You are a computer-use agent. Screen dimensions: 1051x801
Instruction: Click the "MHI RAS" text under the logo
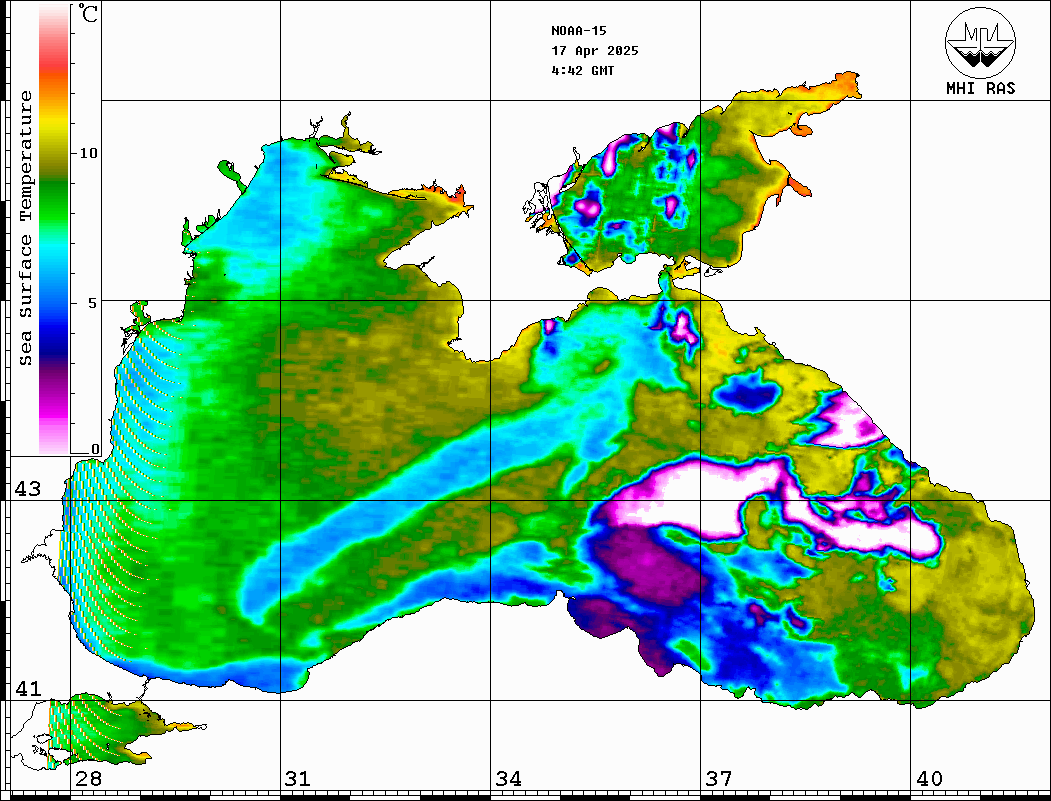(x=980, y=89)
